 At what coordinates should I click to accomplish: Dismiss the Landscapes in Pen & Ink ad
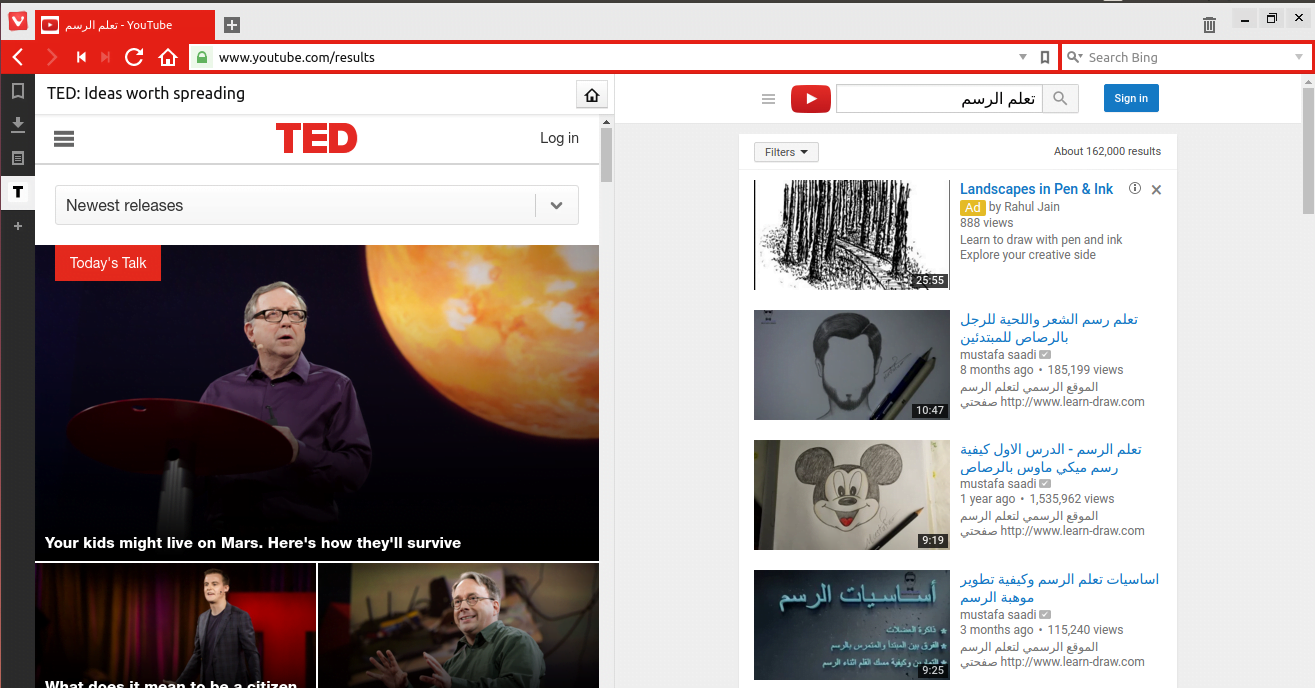[x=1156, y=189]
